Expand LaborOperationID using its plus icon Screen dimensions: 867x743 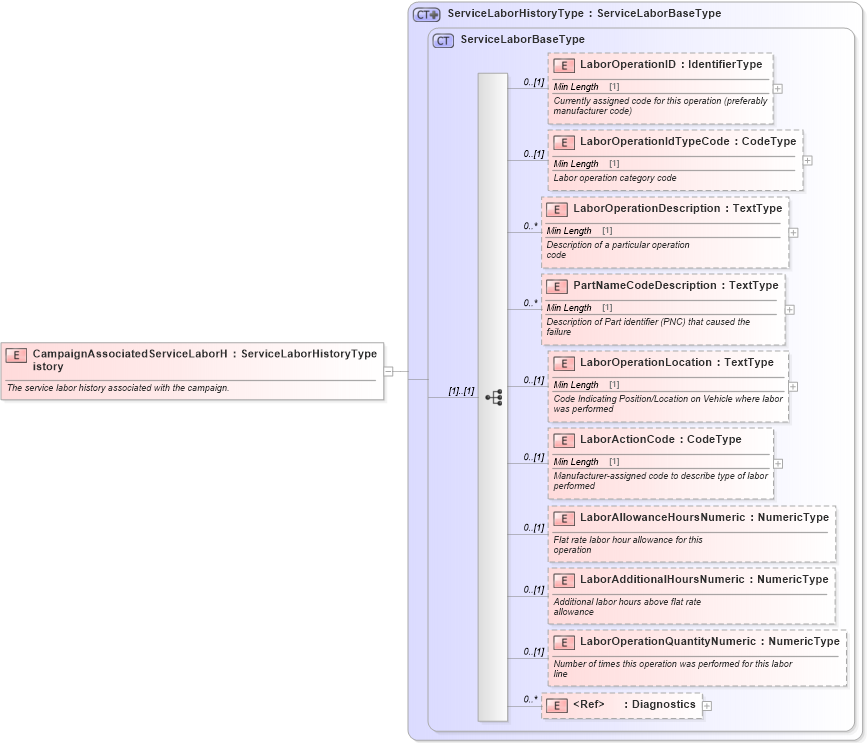pos(778,88)
